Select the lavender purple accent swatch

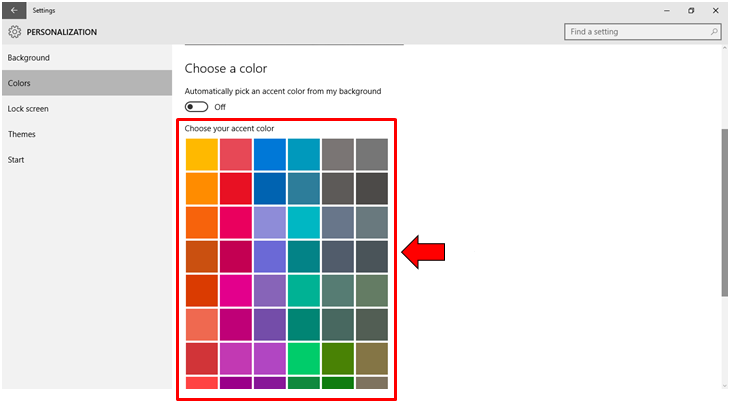pos(269,223)
